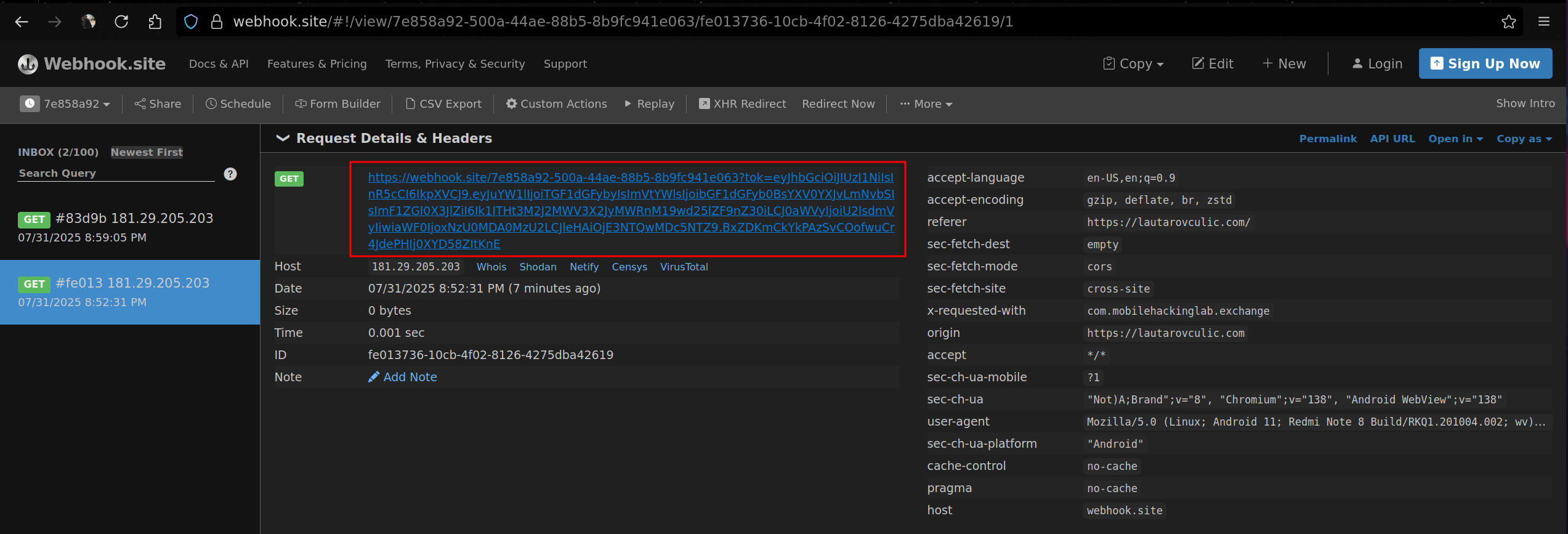Click Add Note
1568x534 pixels.
click(x=403, y=377)
